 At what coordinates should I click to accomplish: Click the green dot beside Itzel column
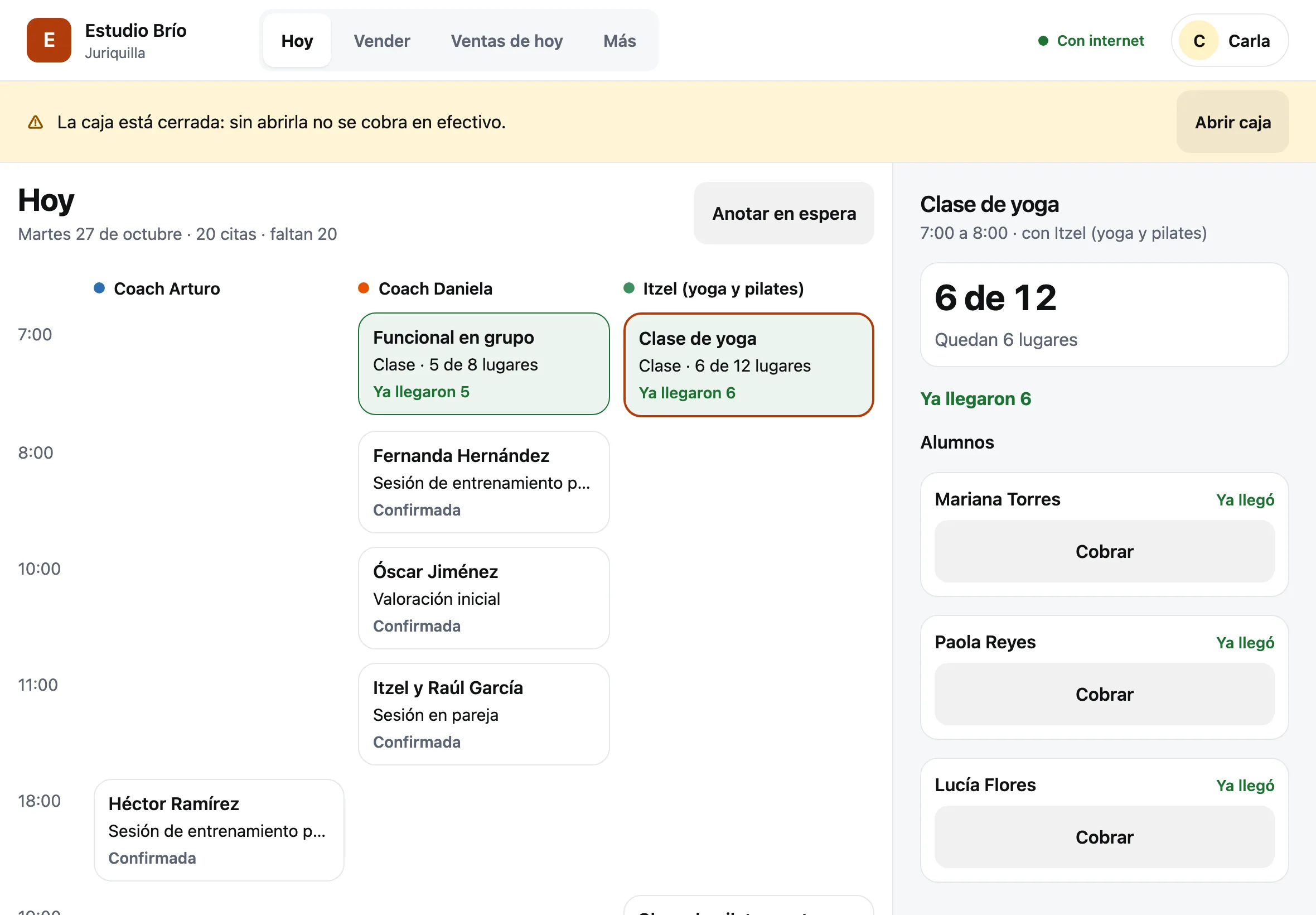click(x=628, y=288)
